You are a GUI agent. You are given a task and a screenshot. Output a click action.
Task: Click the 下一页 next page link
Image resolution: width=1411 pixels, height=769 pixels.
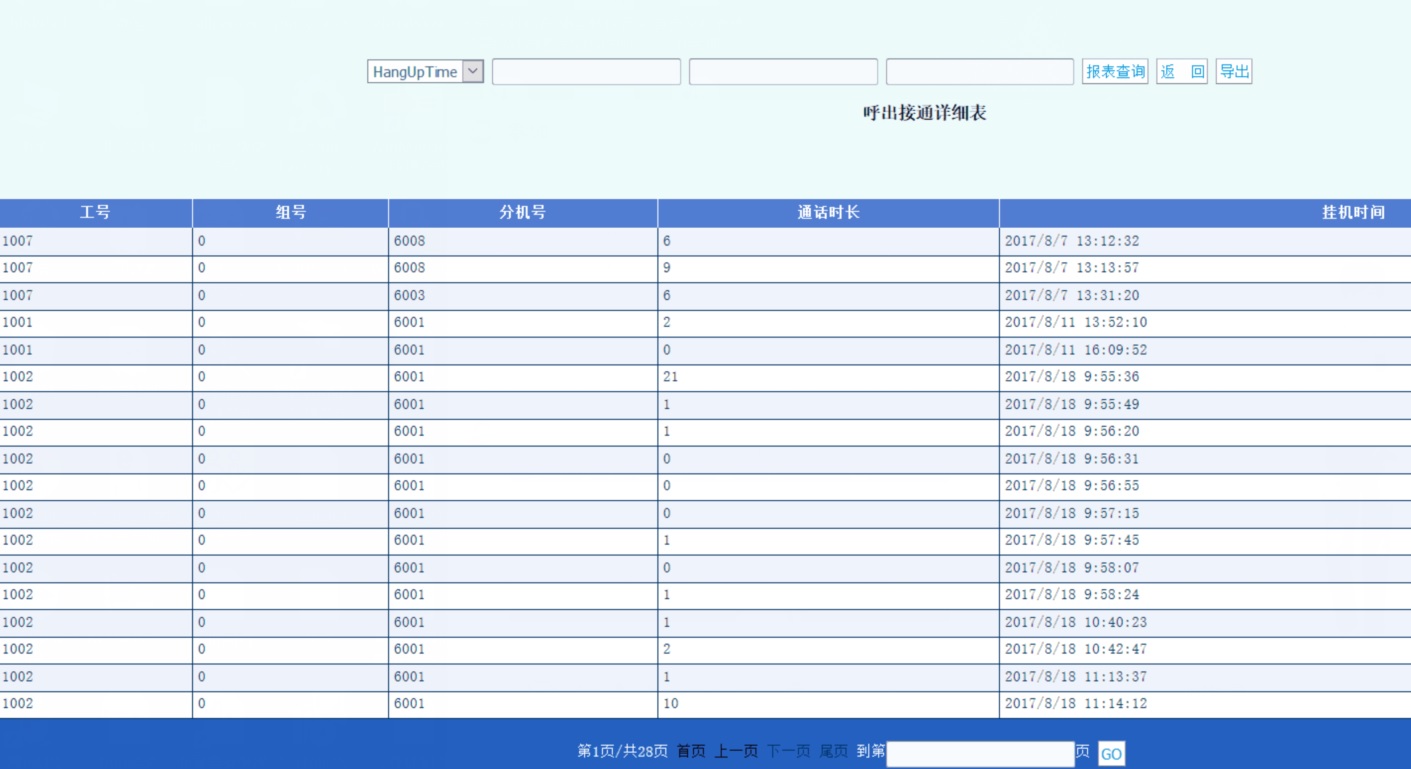click(x=788, y=751)
